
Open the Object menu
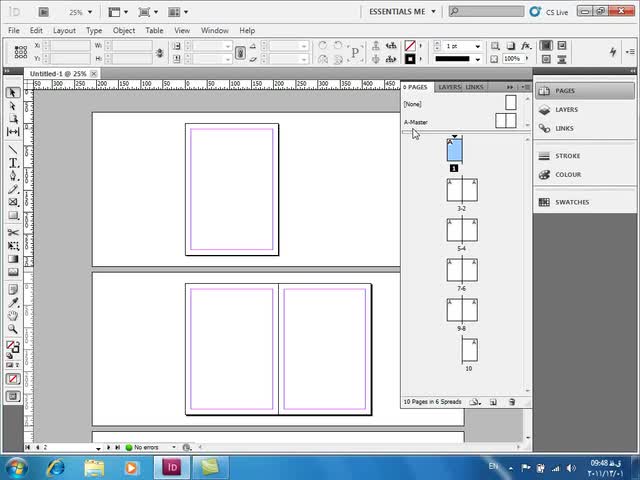coord(124,31)
